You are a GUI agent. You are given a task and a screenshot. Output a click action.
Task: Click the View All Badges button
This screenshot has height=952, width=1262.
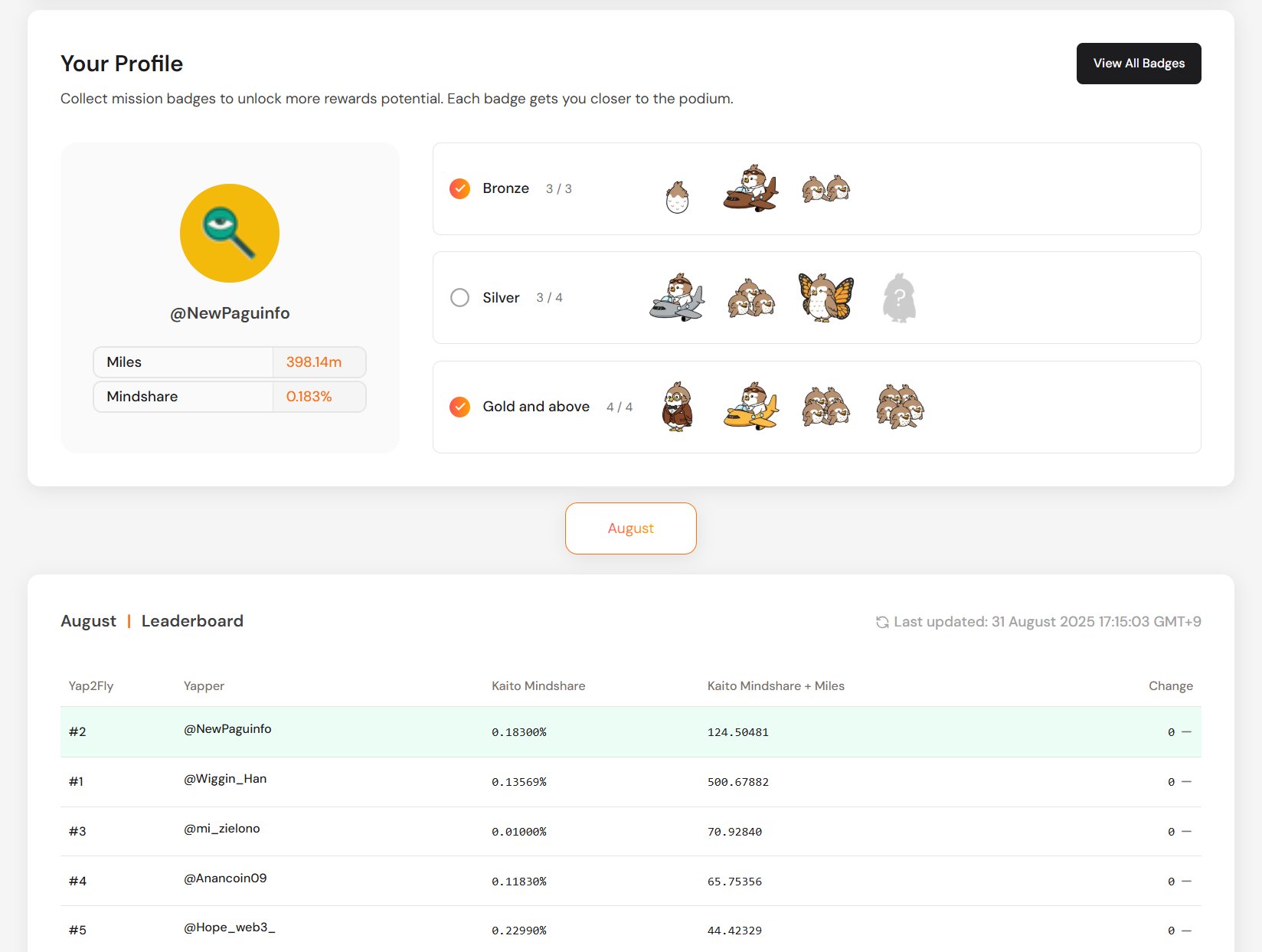point(1138,64)
